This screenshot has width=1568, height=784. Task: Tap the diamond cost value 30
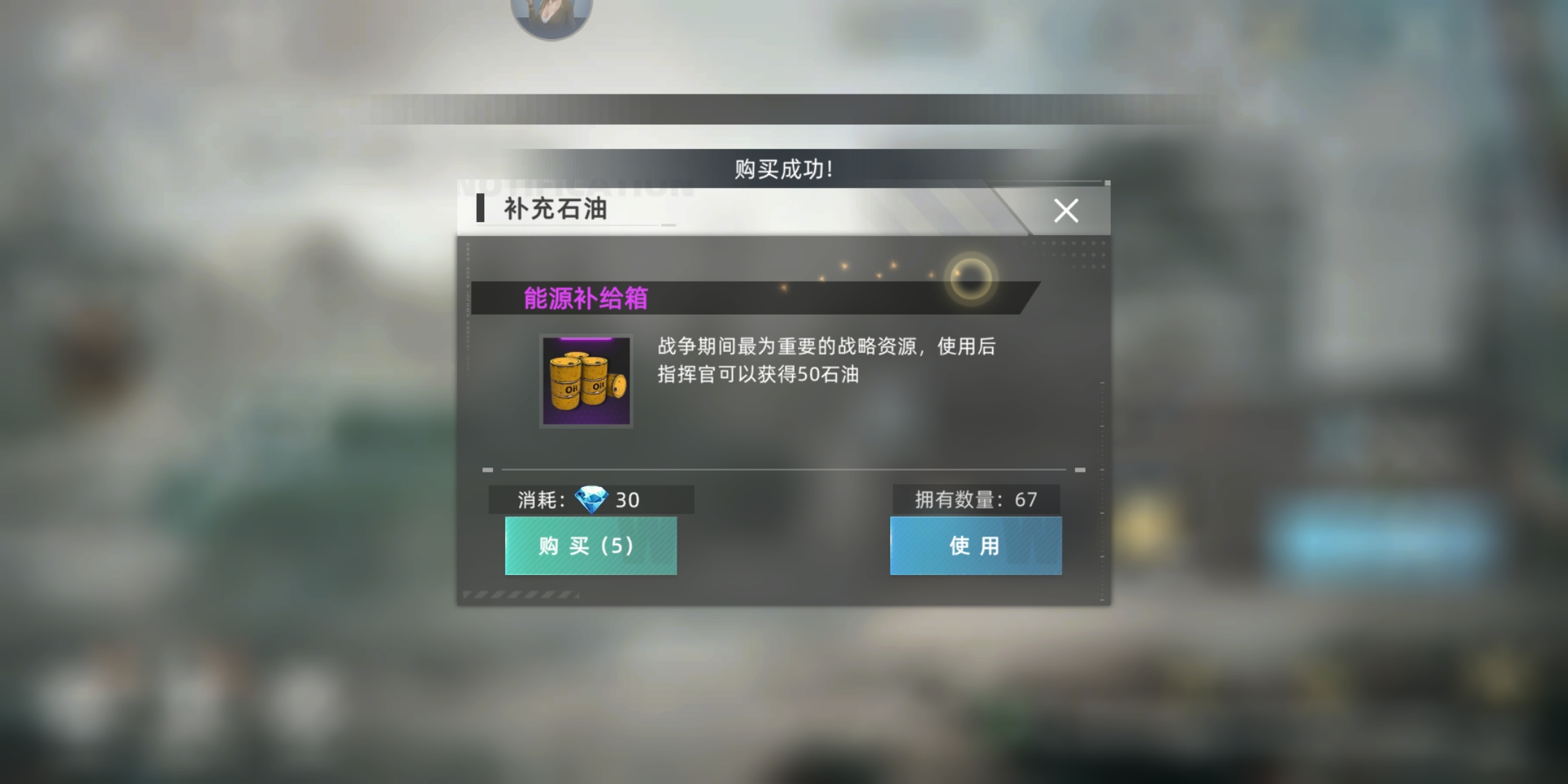(627, 500)
